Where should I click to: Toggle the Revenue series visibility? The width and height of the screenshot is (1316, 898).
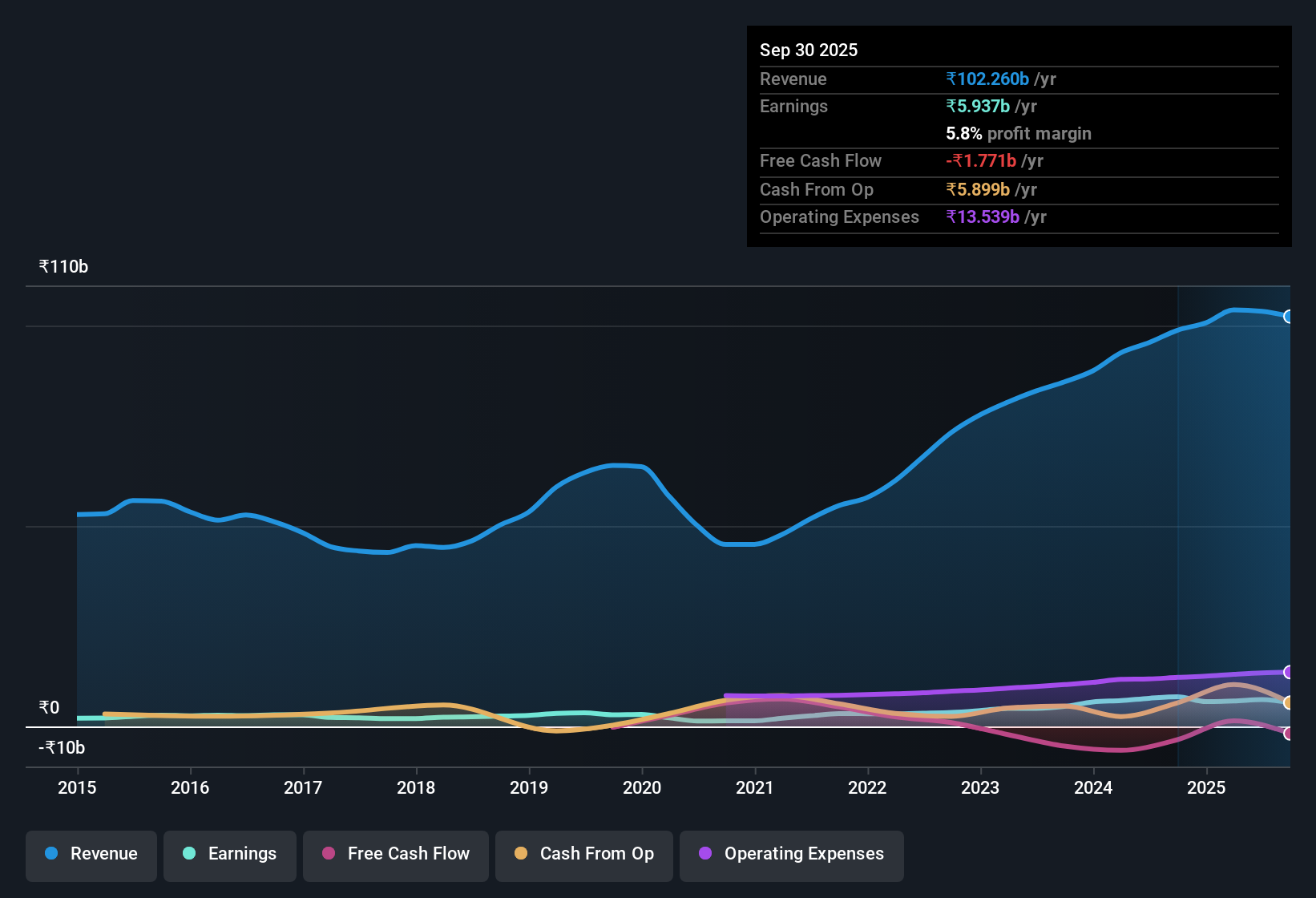coord(91,854)
